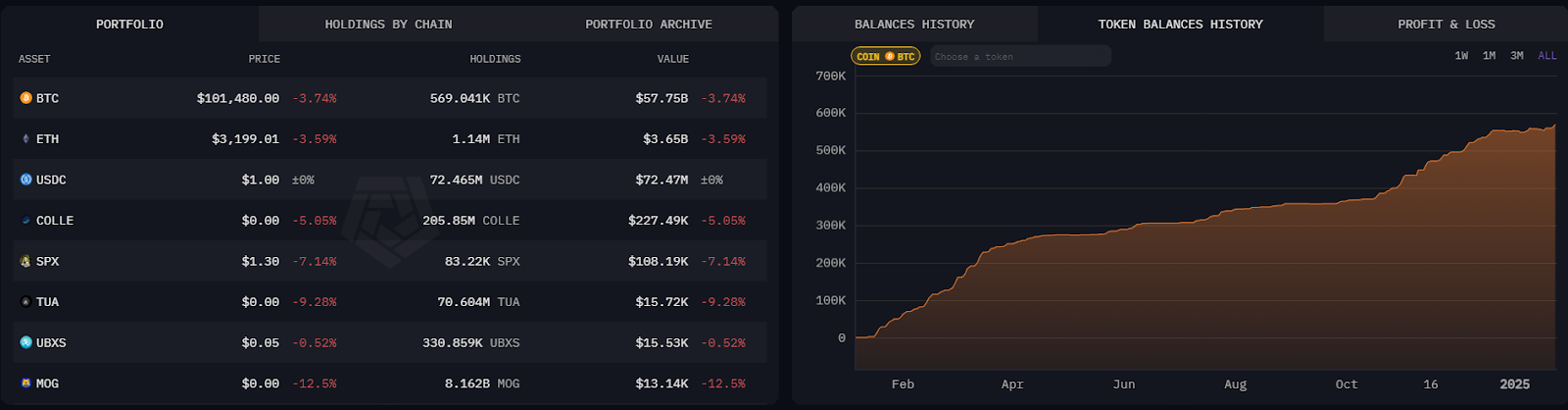Screen dimensions: 1568x410
Task: Click the MOG token icon
Action: (26, 384)
